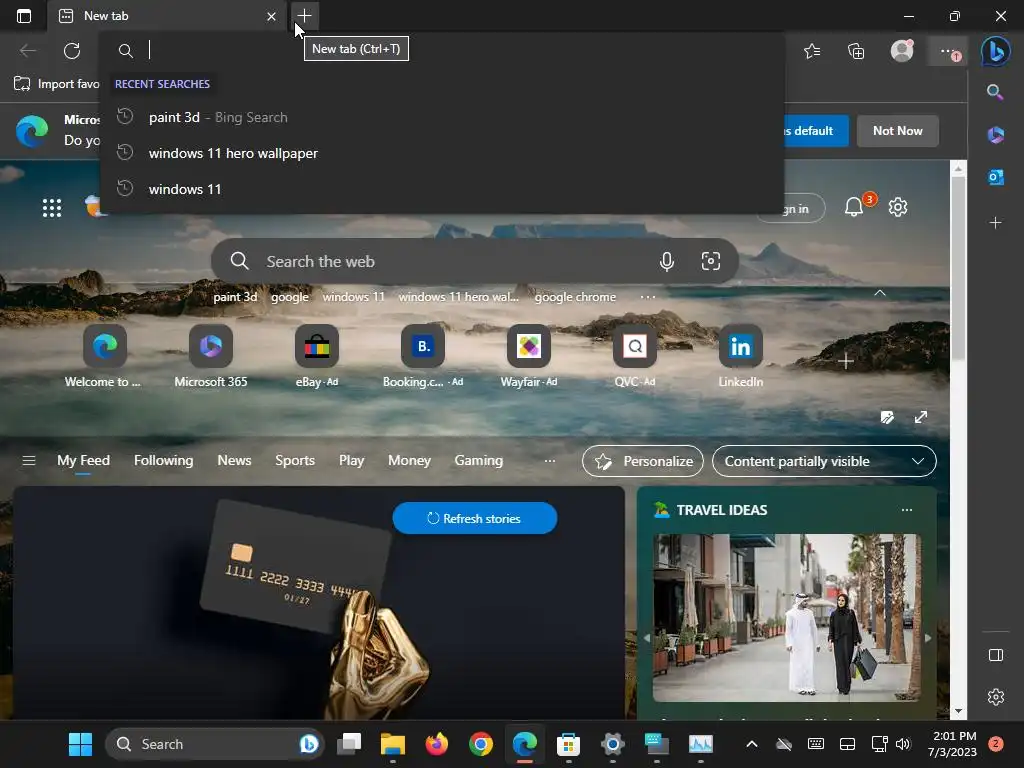Click the Personalize button

coord(643,461)
